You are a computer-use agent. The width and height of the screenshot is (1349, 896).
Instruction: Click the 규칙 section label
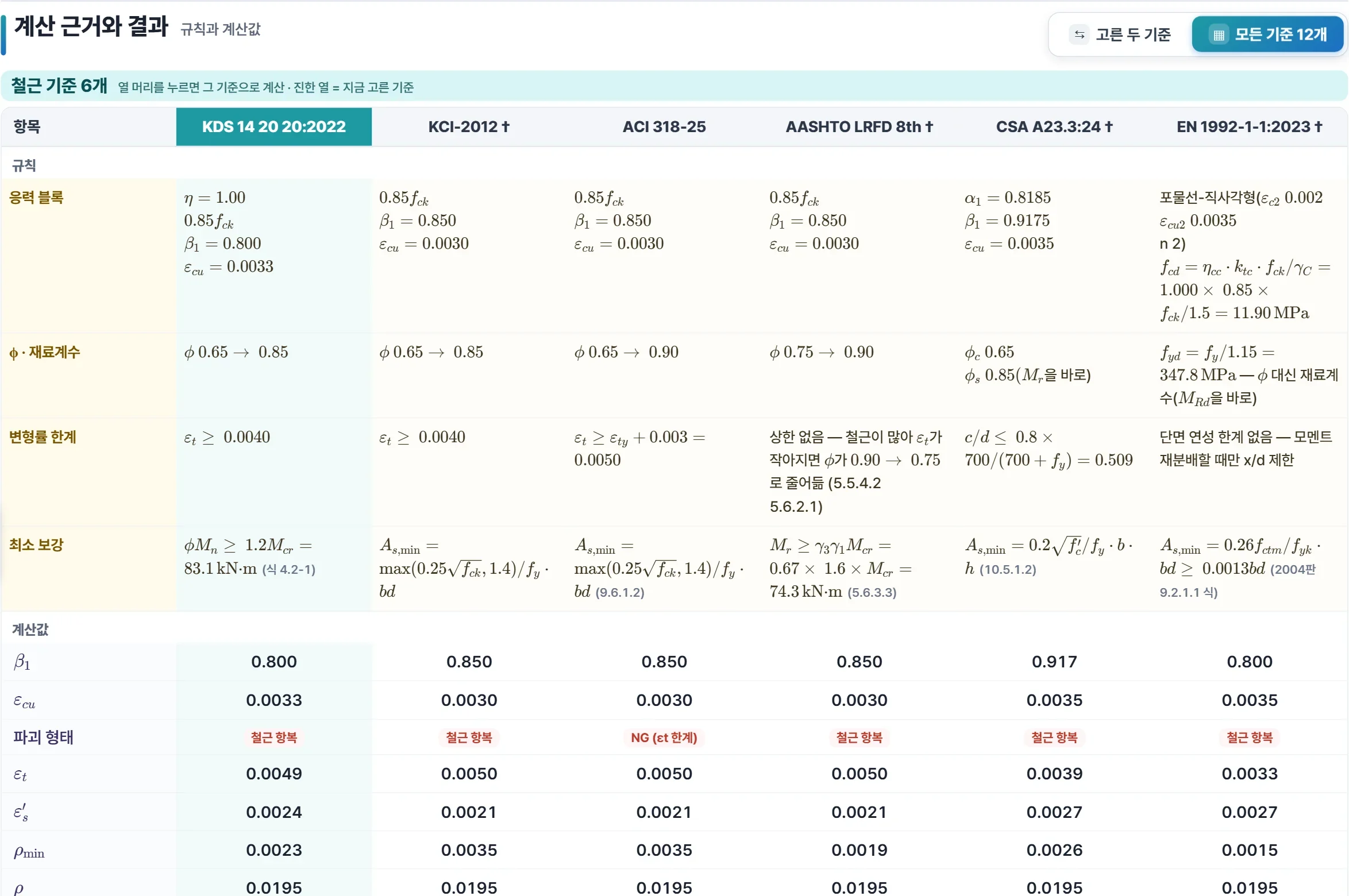(x=24, y=166)
